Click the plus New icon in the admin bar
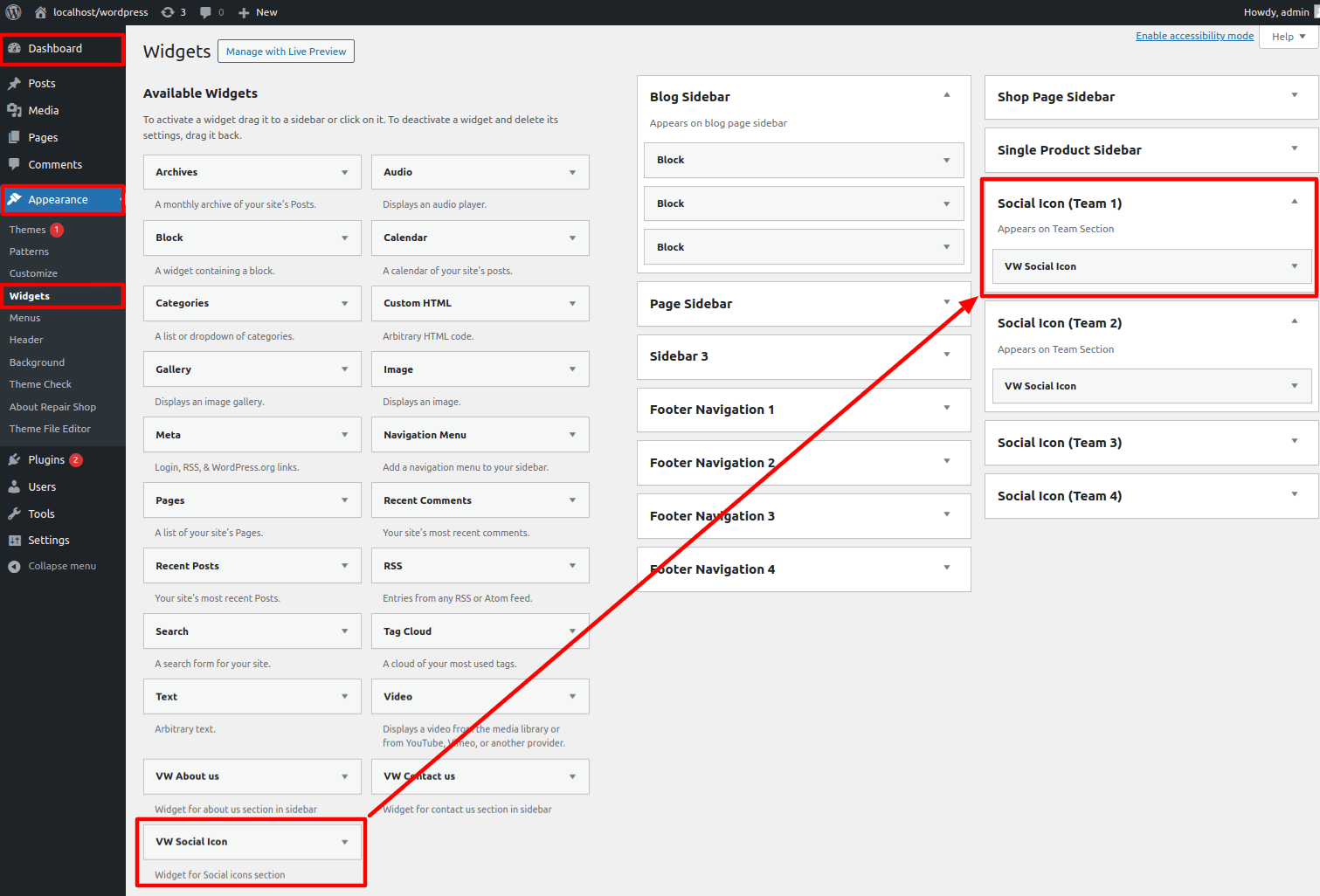 point(244,12)
